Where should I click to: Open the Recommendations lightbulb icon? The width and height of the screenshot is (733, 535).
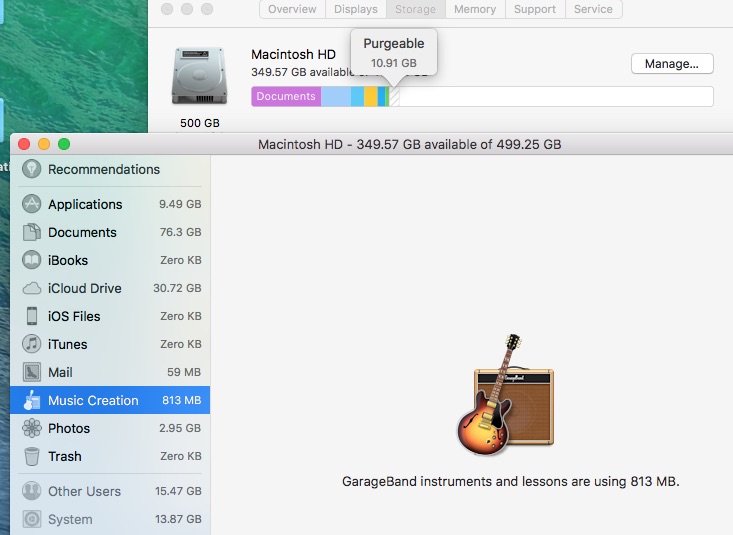point(31,169)
